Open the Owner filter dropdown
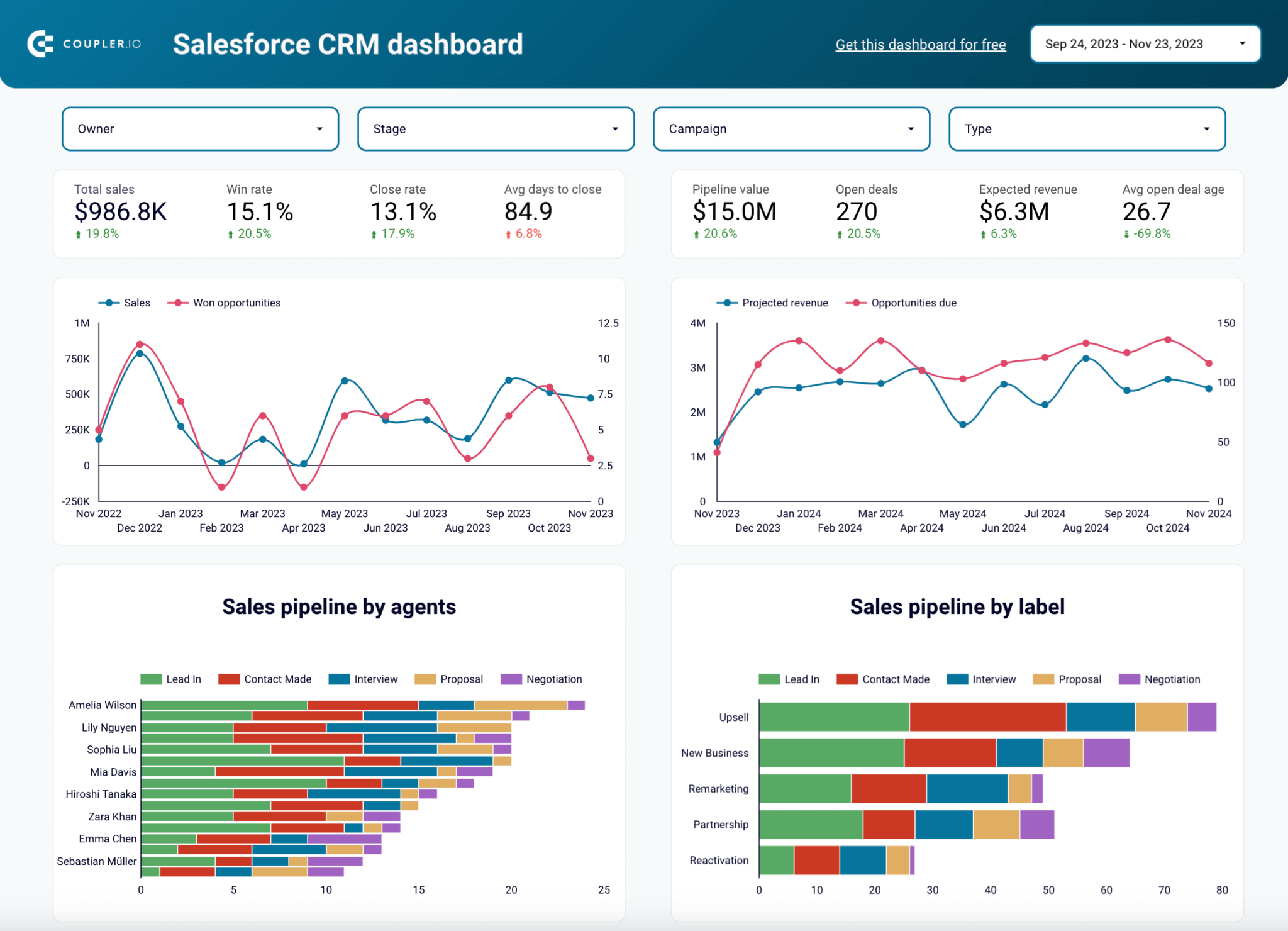This screenshot has width=1288, height=931. (200, 128)
